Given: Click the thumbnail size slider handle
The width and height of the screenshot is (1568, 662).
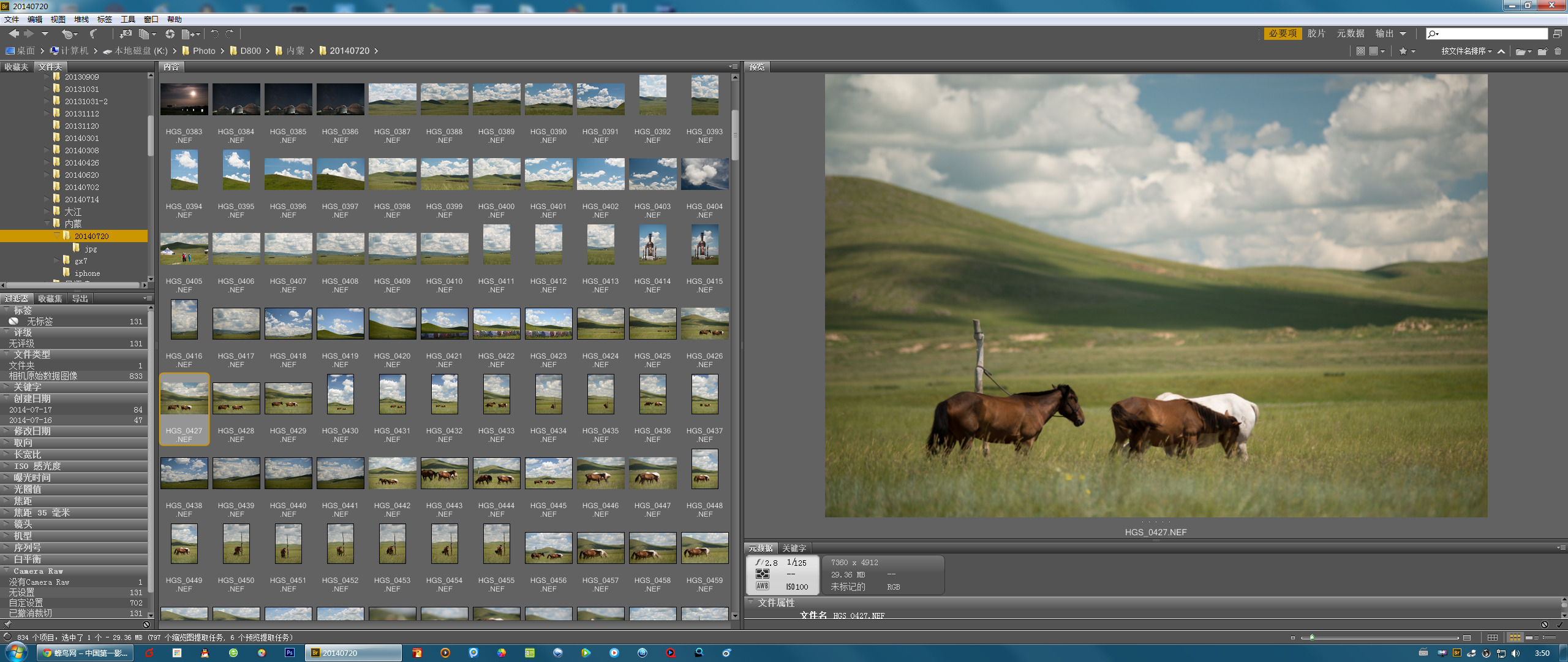Looking at the screenshot, I should pyautogui.click(x=1312, y=637).
